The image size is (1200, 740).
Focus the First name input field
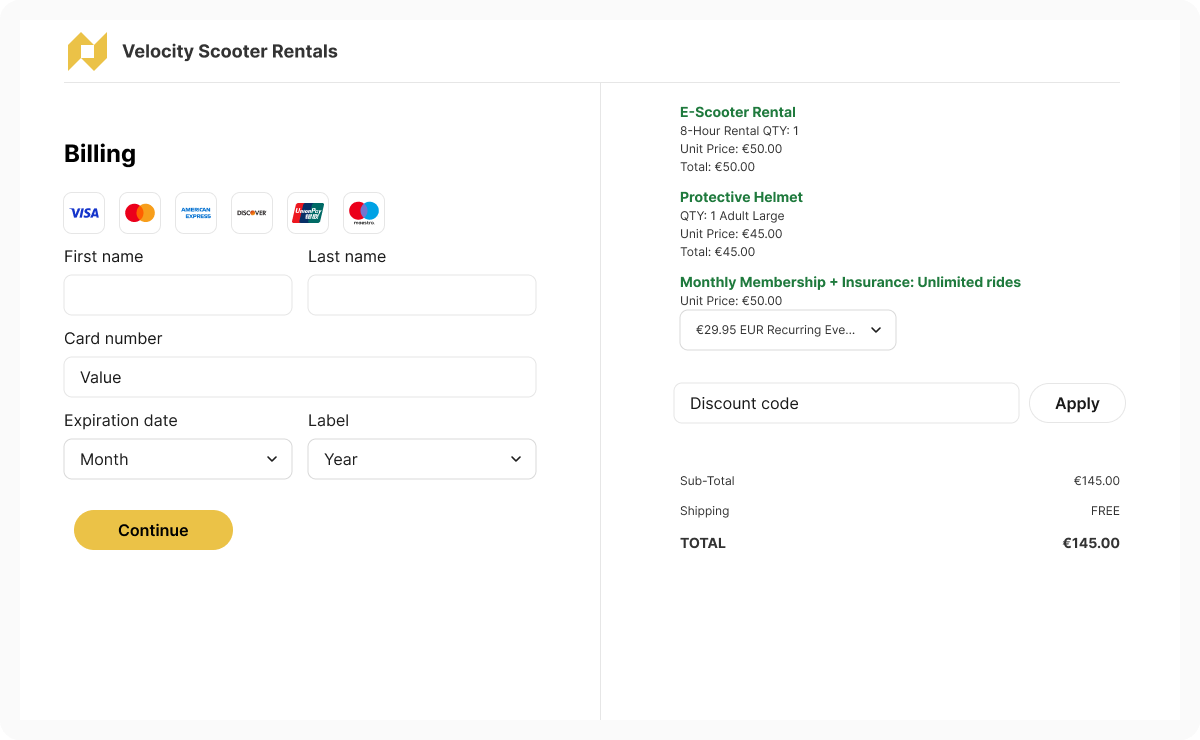point(178,295)
